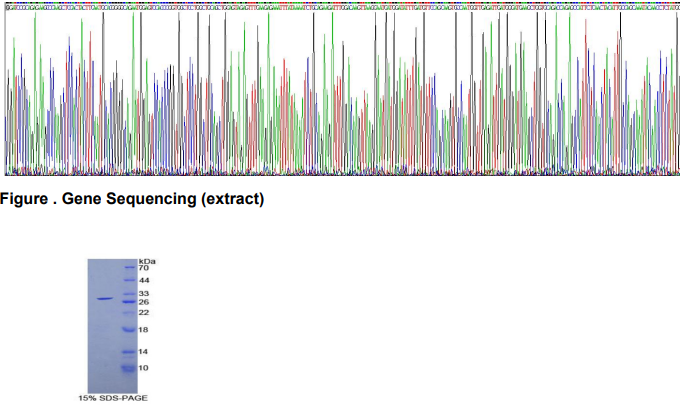Click the '18' molecular weight label
Image resolution: width=685 pixels, height=409 pixels.
(x=143, y=329)
